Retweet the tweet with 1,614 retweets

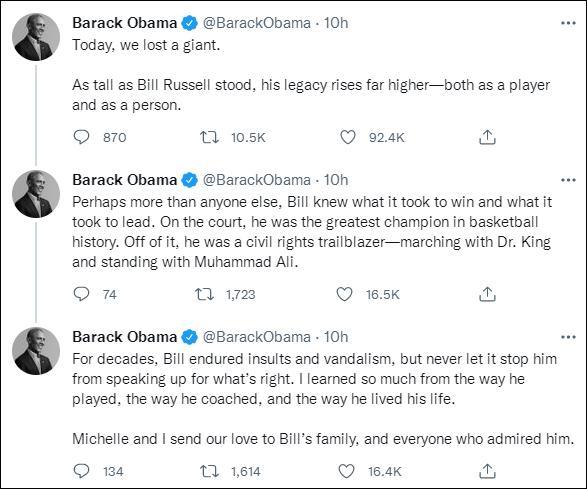(x=209, y=471)
